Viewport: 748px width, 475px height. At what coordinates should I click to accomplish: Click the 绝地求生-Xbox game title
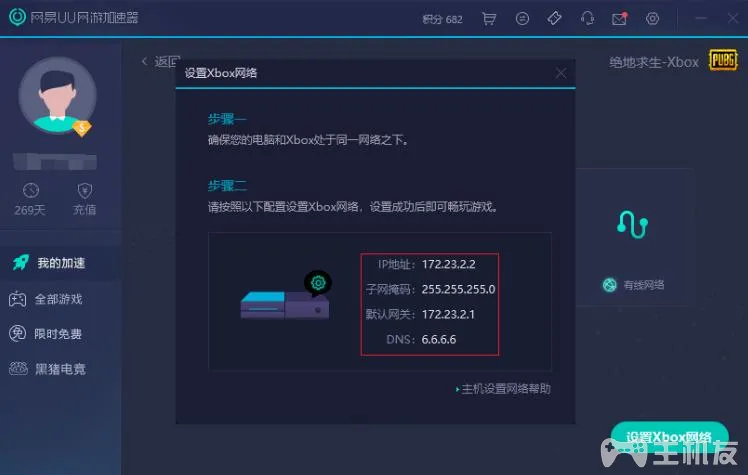coord(654,62)
